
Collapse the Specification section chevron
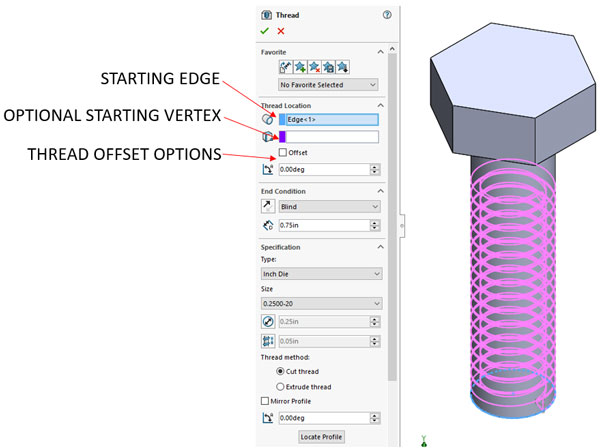click(380, 247)
